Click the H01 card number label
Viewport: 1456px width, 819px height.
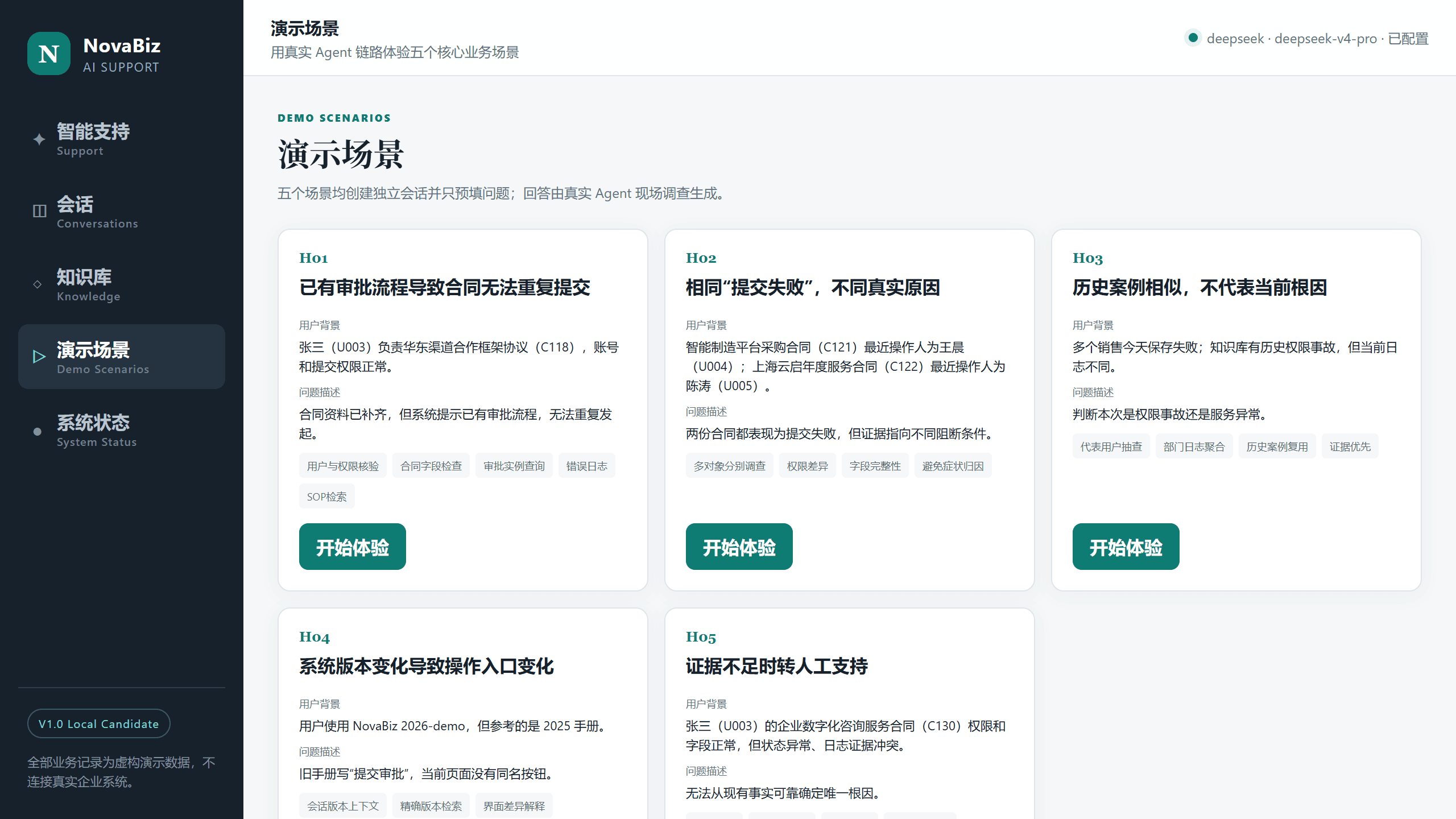pyautogui.click(x=313, y=258)
